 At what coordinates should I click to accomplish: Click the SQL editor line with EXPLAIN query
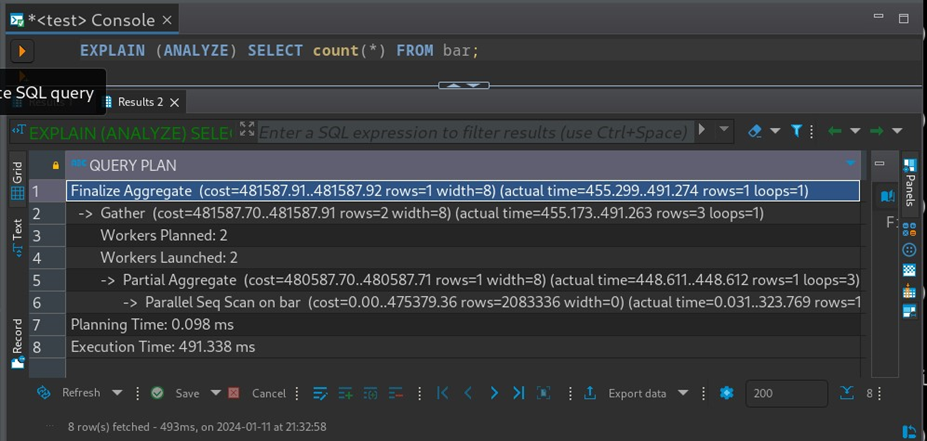[279, 51]
